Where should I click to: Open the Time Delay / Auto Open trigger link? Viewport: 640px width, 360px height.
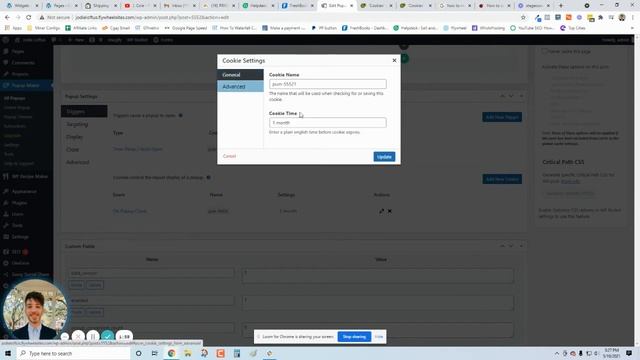[x=138, y=149]
